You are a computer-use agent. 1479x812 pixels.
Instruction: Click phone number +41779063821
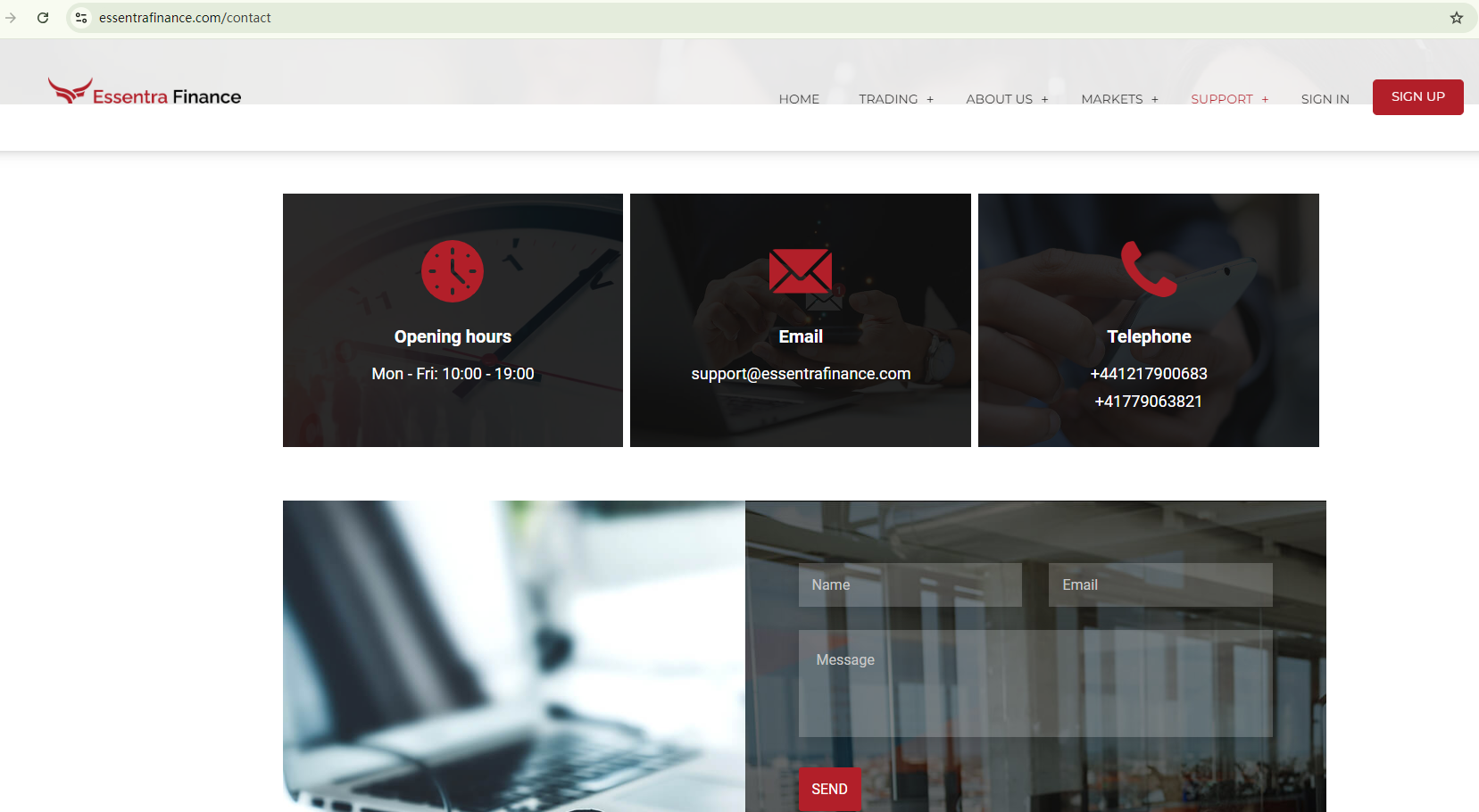(x=1149, y=402)
